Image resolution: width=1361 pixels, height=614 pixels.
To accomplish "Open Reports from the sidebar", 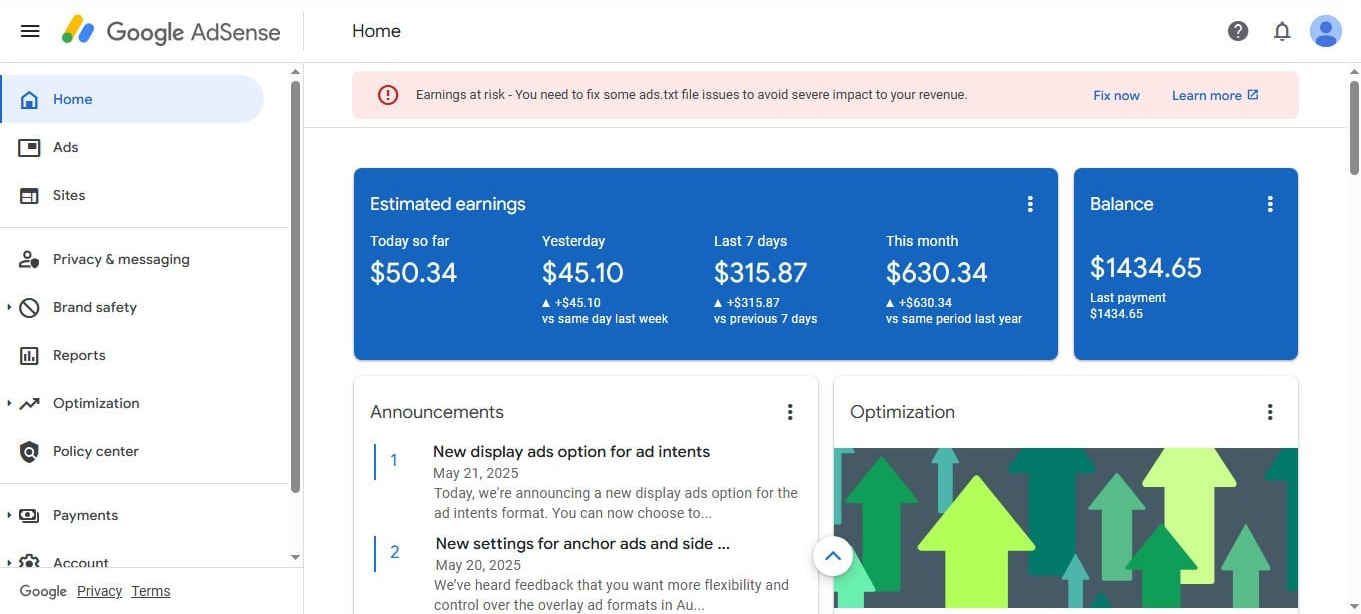I will click(79, 355).
